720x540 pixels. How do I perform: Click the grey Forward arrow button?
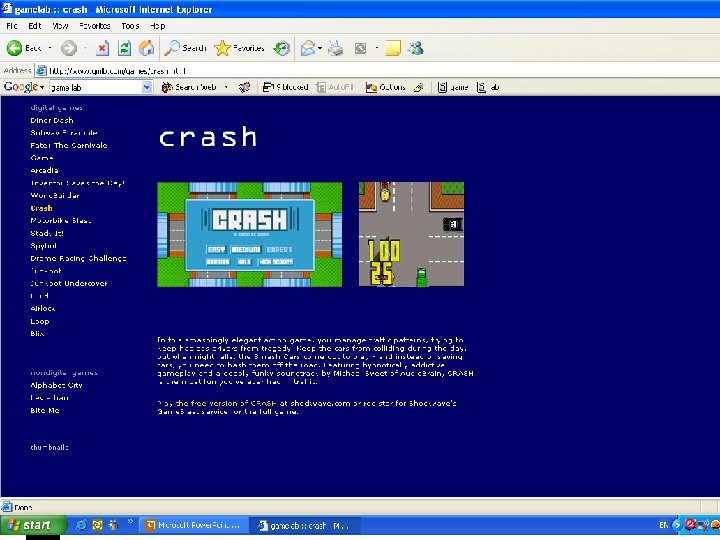(69, 48)
